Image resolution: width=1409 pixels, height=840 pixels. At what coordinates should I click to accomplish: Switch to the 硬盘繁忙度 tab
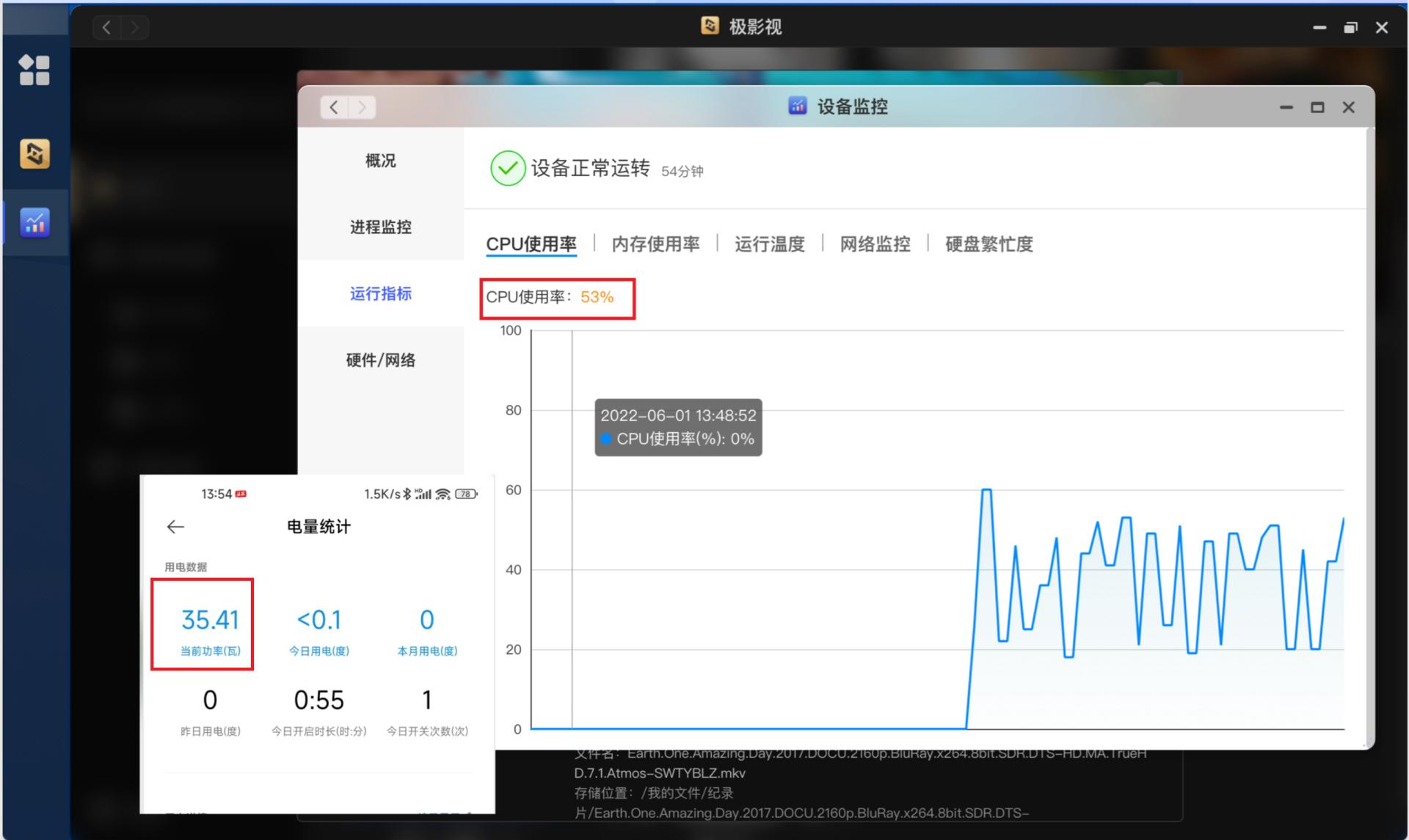pyautogui.click(x=988, y=244)
